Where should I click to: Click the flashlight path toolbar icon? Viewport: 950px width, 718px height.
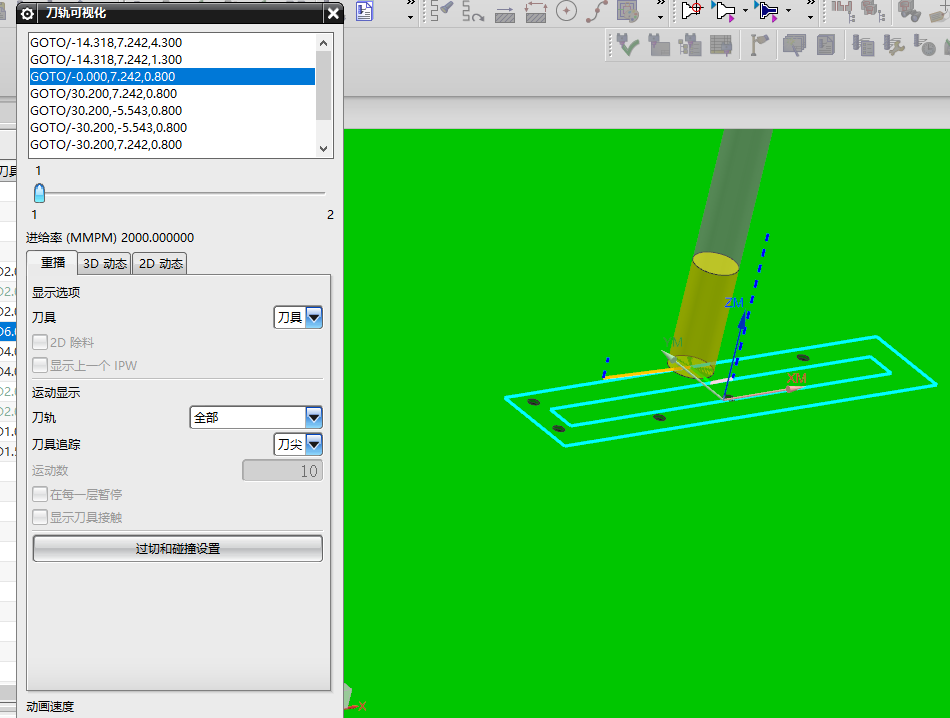click(442, 11)
